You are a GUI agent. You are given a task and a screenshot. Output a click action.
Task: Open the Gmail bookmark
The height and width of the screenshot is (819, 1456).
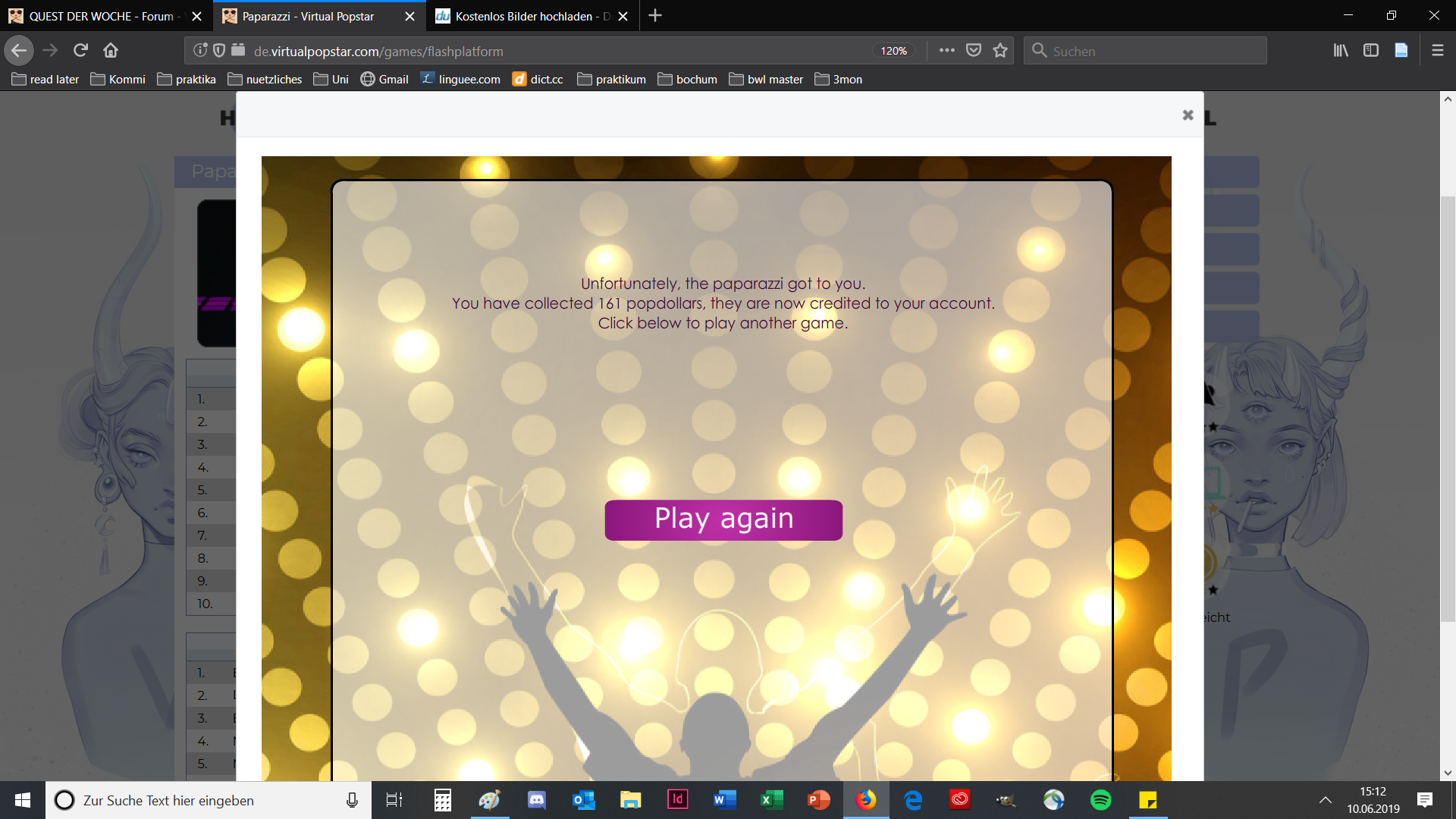[384, 80]
